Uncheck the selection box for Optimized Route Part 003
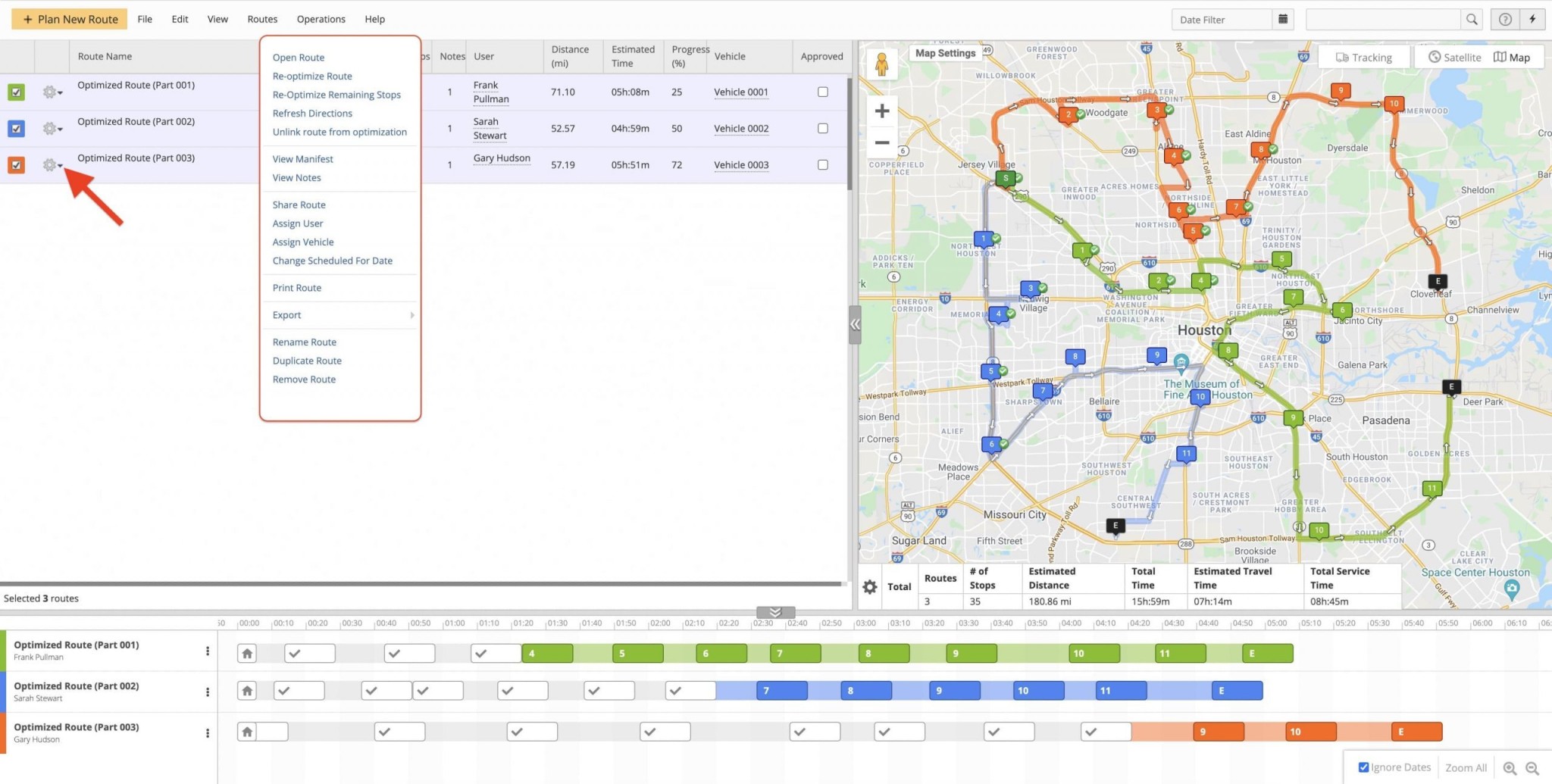This screenshot has height=784, width=1552. point(16,164)
